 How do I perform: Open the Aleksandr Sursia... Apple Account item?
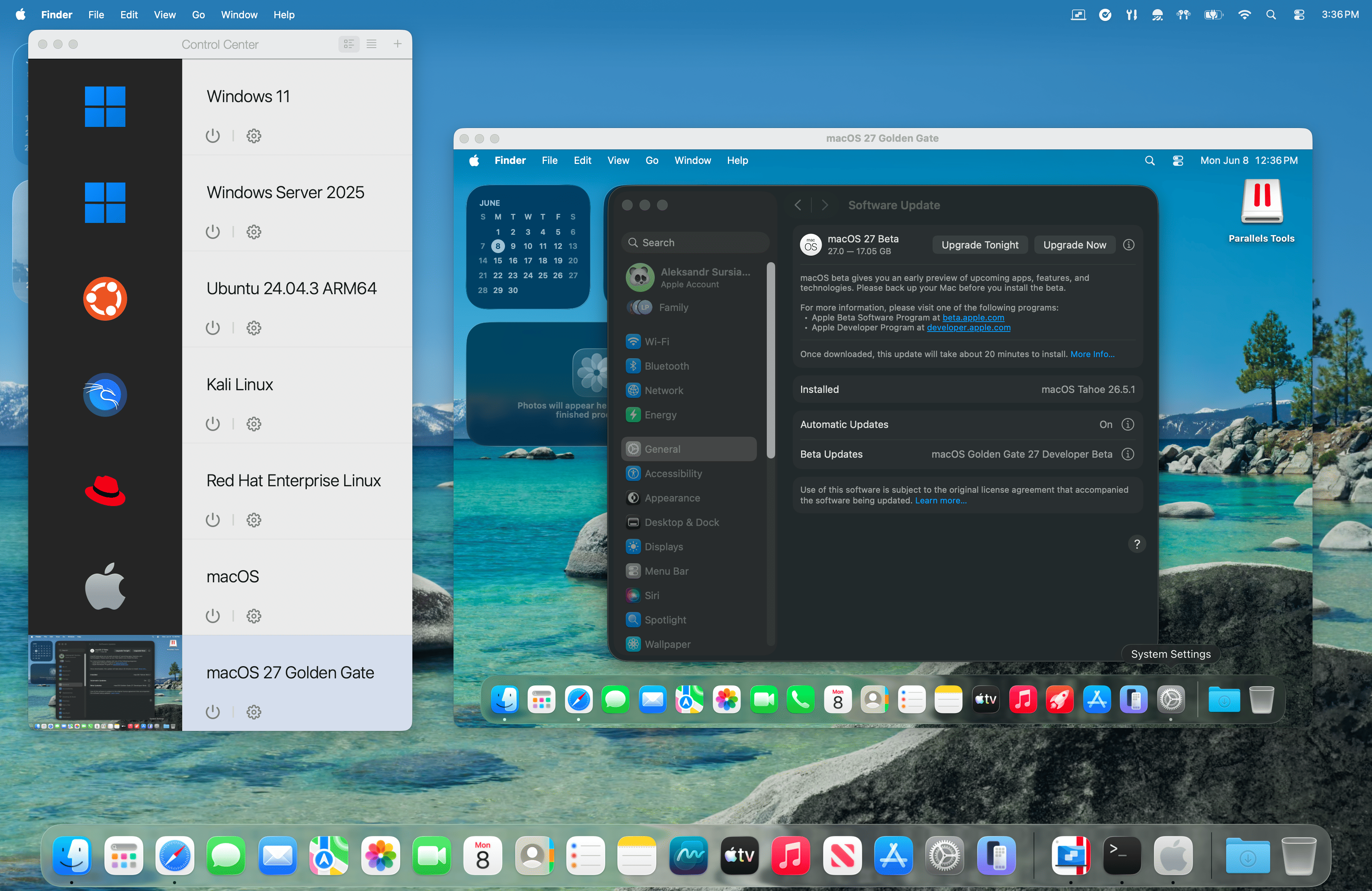689,277
